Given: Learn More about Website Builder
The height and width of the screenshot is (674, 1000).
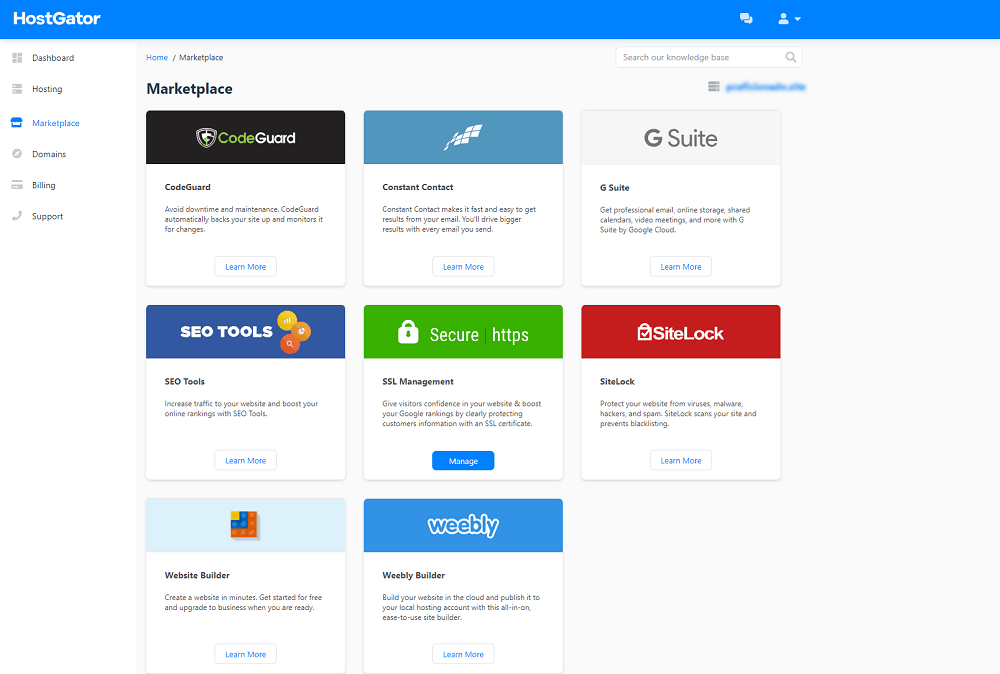Looking at the screenshot, I should pos(246,654).
